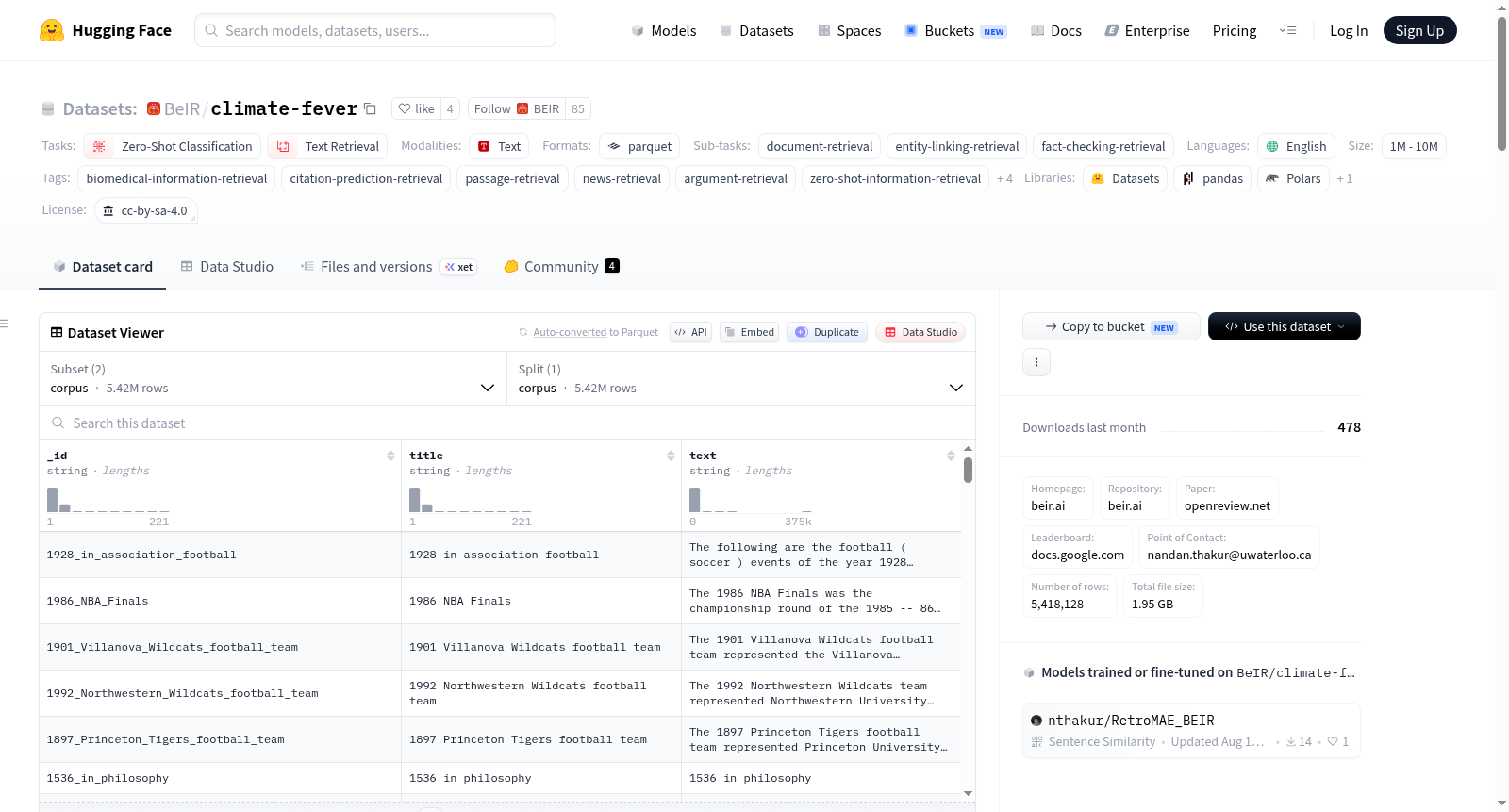Expand the Split corpus dropdown
This screenshot has height=812, width=1509.
pos(740,378)
